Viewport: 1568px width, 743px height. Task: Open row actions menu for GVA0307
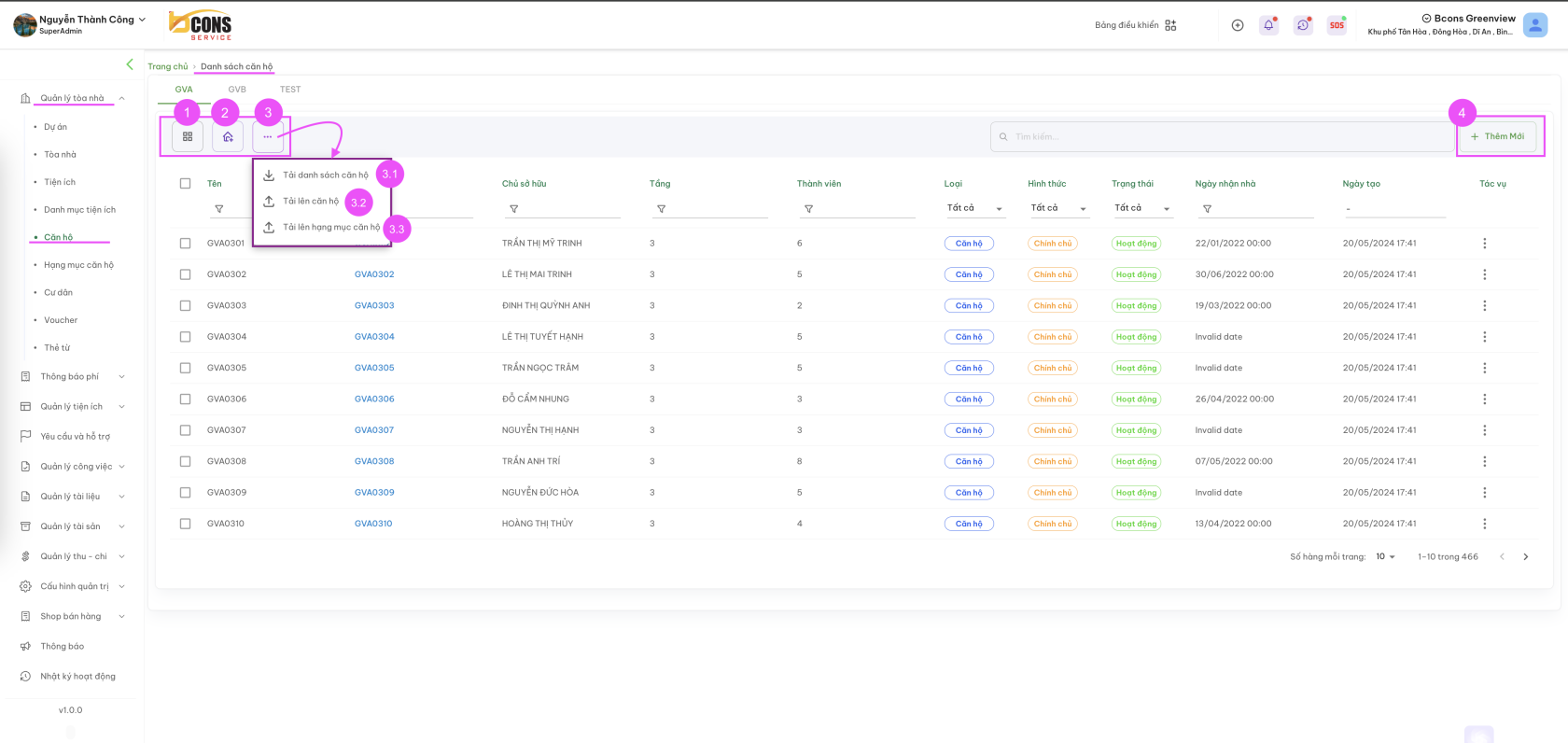point(1484,430)
